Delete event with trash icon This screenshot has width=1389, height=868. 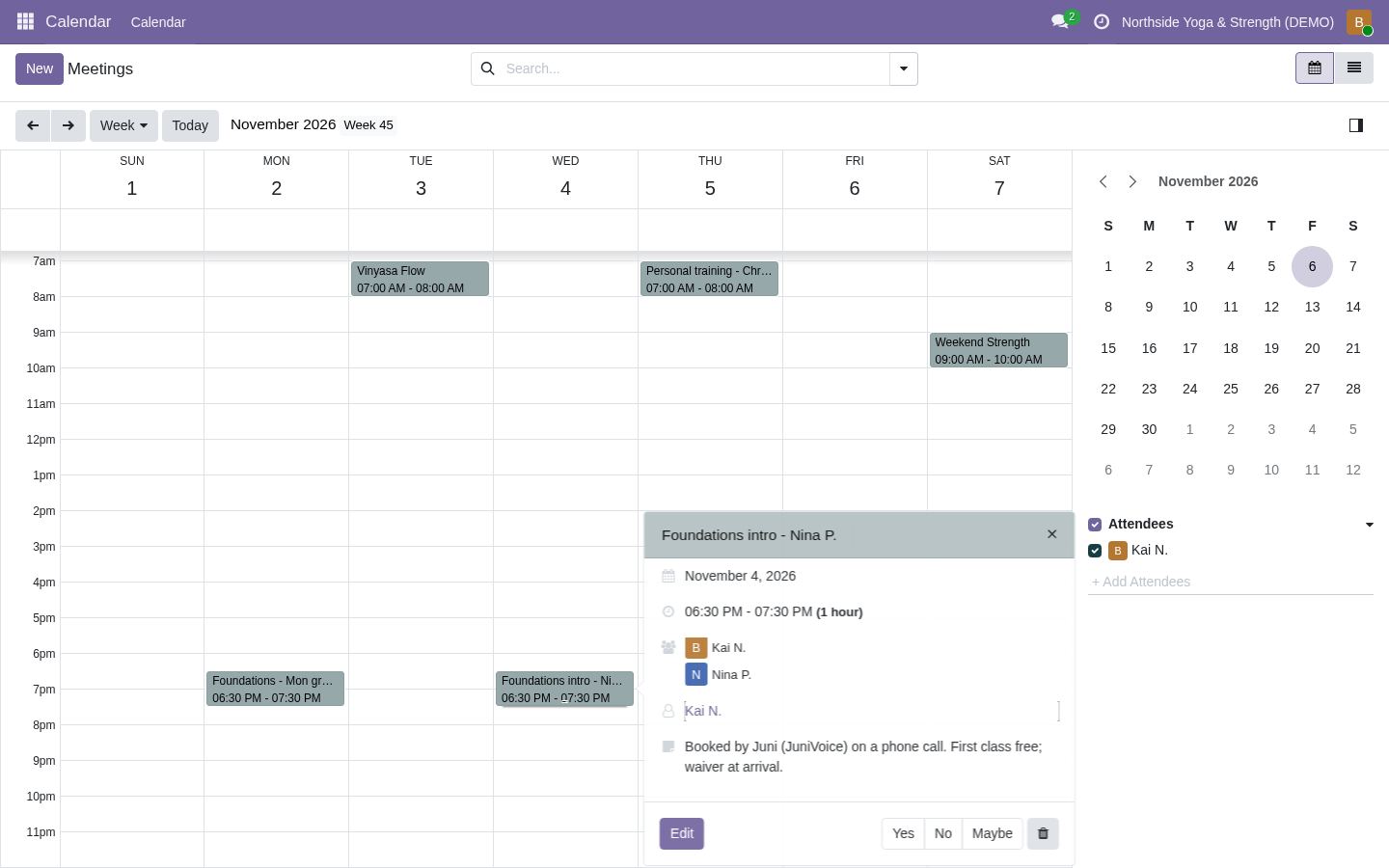click(x=1043, y=833)
